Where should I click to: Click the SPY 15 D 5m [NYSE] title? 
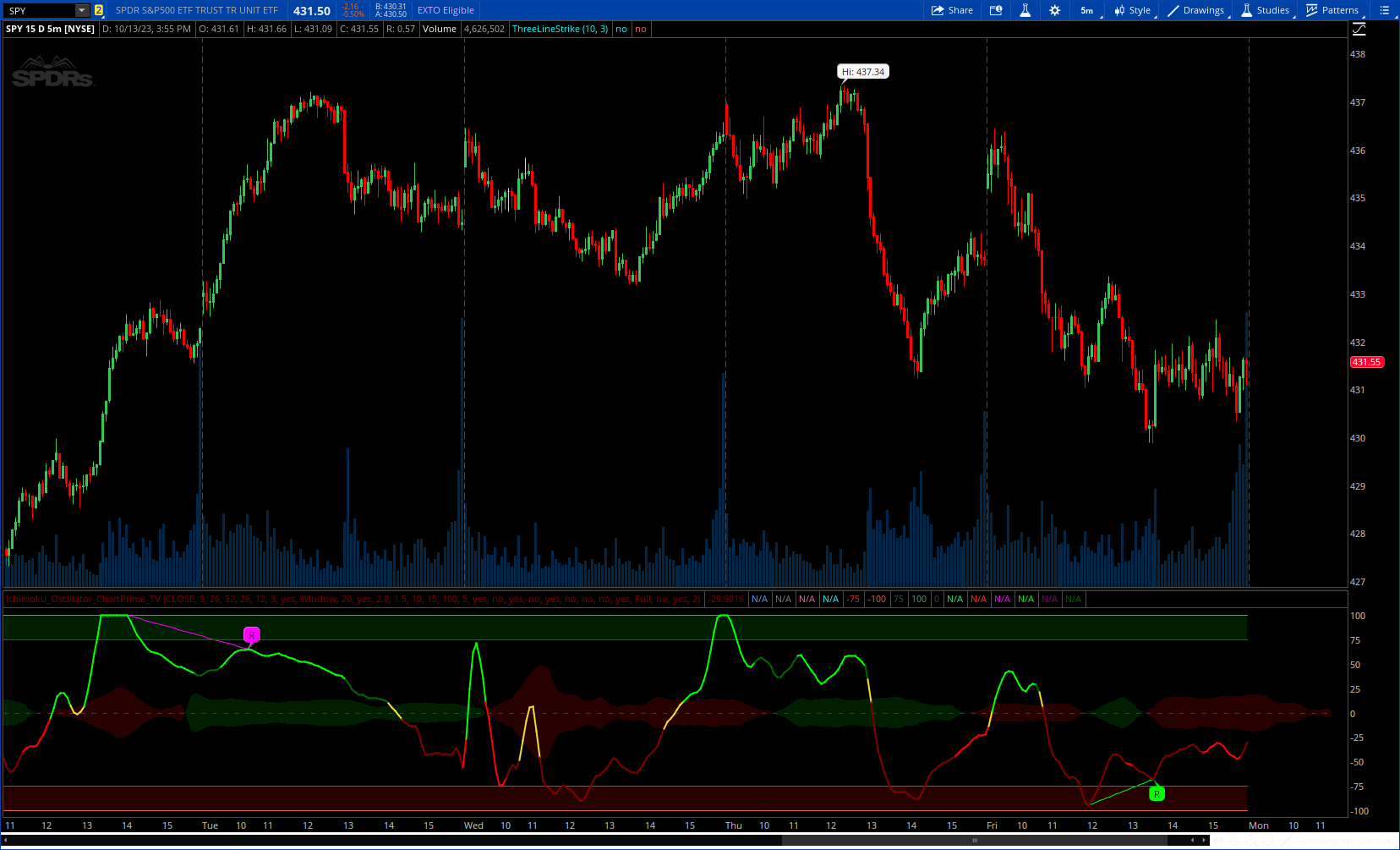point(51,29)
